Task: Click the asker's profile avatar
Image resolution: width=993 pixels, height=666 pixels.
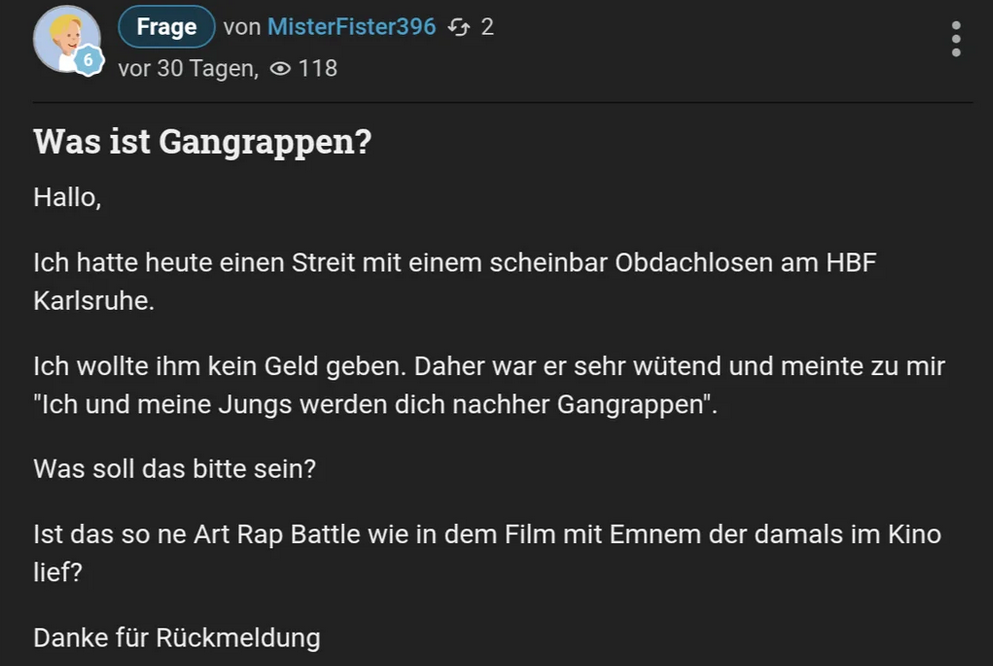Action: (x=64, y=37)
